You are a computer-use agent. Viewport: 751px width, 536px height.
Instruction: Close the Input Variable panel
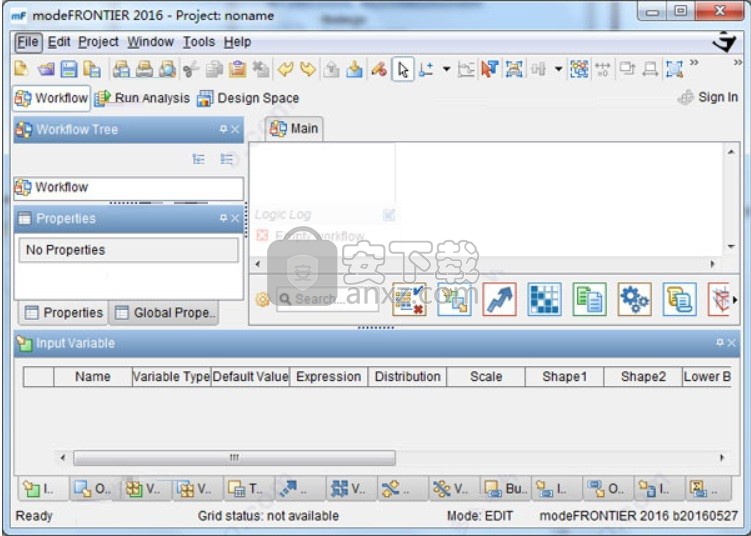coord(731,342)
